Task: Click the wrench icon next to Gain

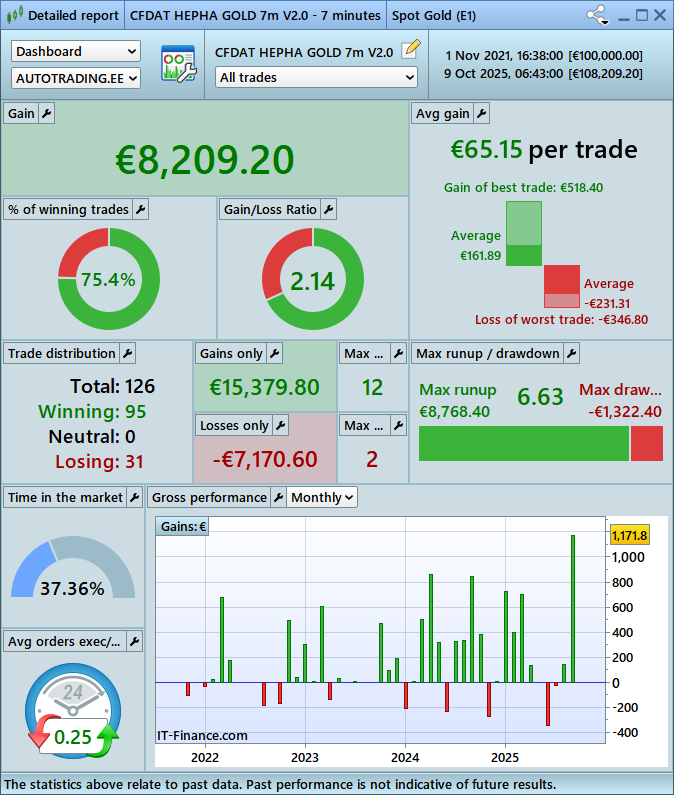Action: (x=47, y=114)
